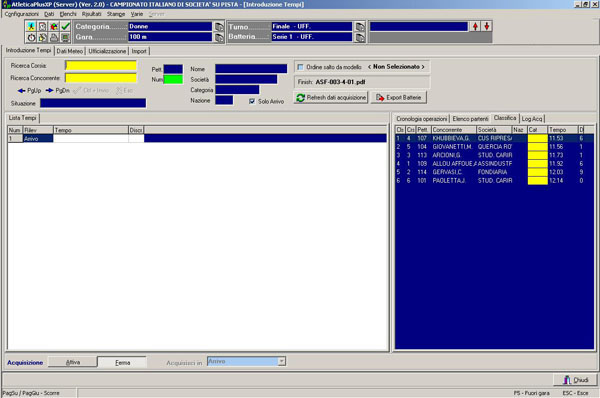600x398 pixels.
Task: Open the Varie menu
Action: tap(137, 14)
